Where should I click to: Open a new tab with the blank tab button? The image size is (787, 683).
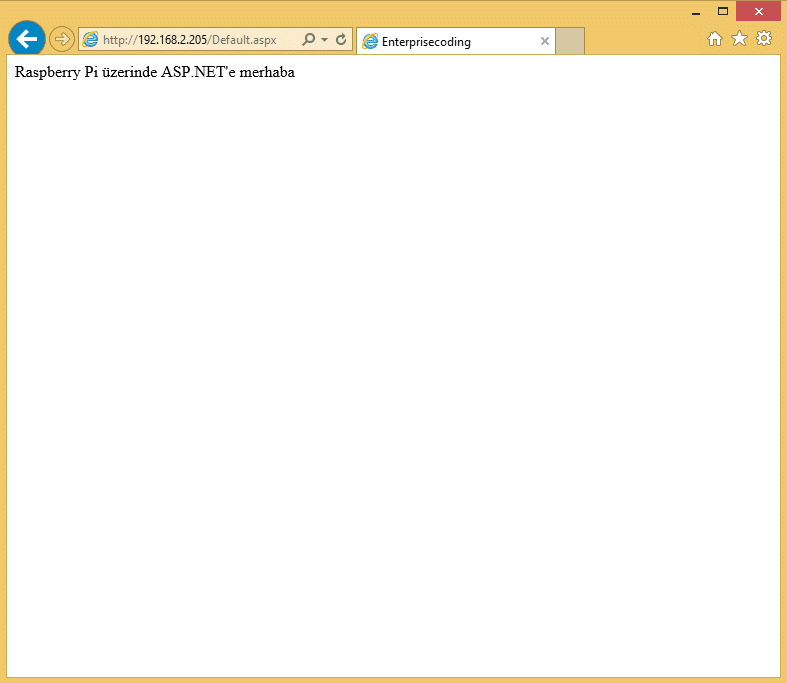tap(570, 41)
